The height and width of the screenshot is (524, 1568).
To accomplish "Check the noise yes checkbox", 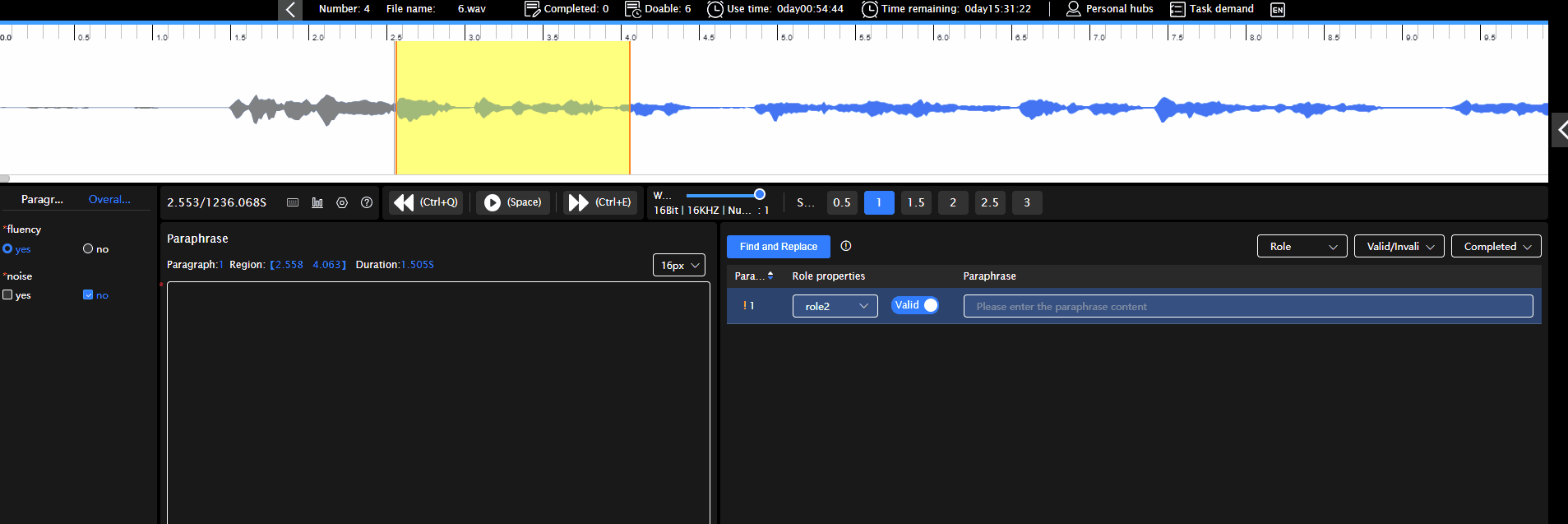I will (7, 294).
